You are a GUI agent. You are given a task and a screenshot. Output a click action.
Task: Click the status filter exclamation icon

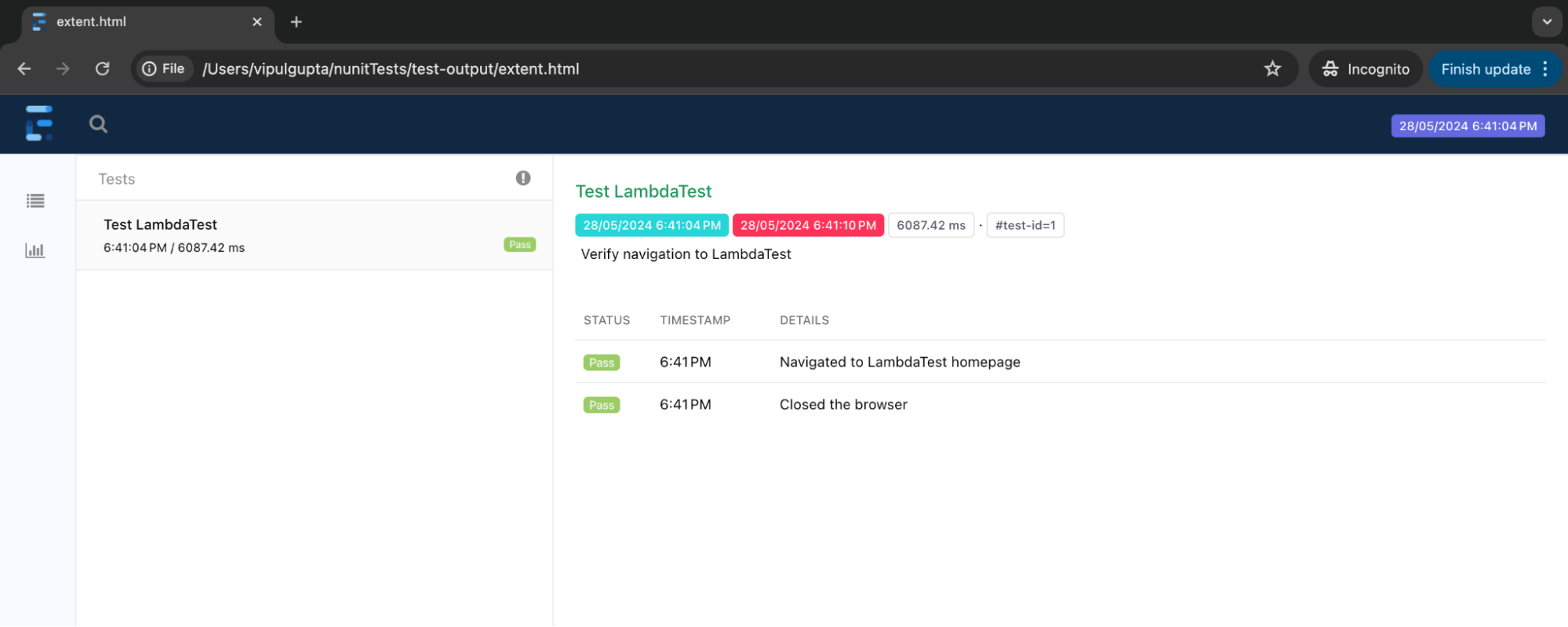[523, 178]
